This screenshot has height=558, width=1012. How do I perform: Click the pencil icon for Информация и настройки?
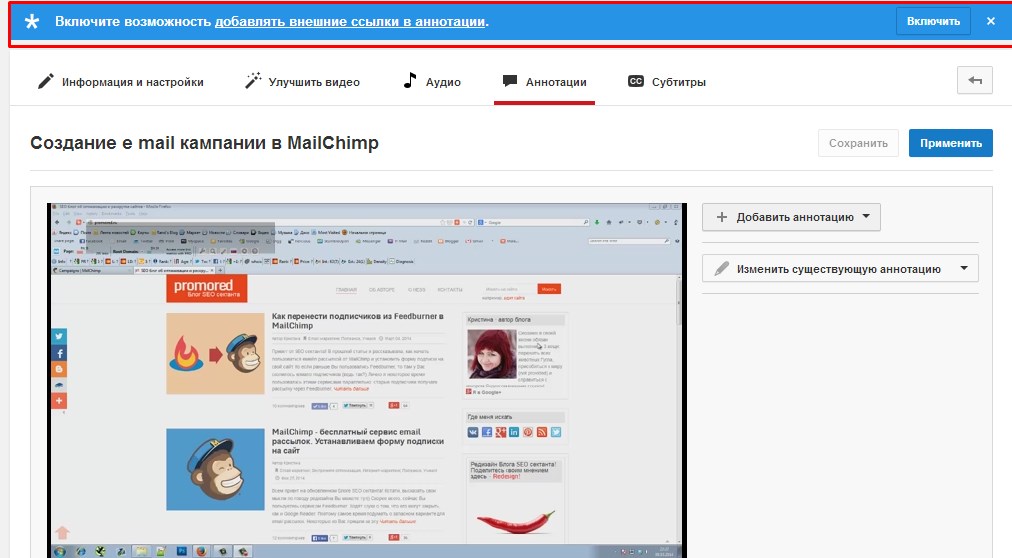(46, 82)
